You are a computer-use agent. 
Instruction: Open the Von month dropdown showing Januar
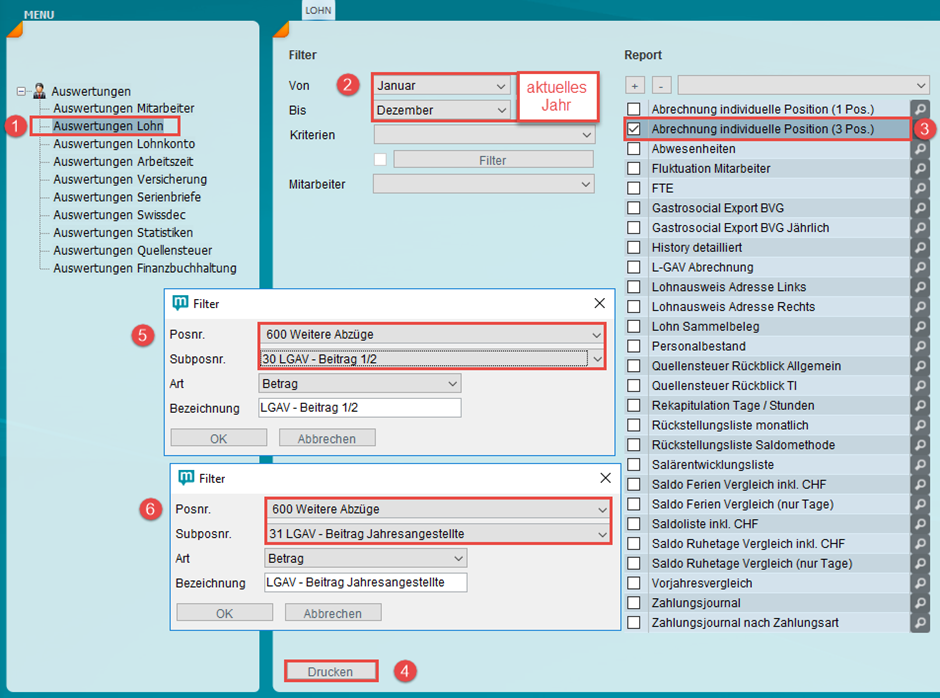pyautogui.click(x=441, y=86)
